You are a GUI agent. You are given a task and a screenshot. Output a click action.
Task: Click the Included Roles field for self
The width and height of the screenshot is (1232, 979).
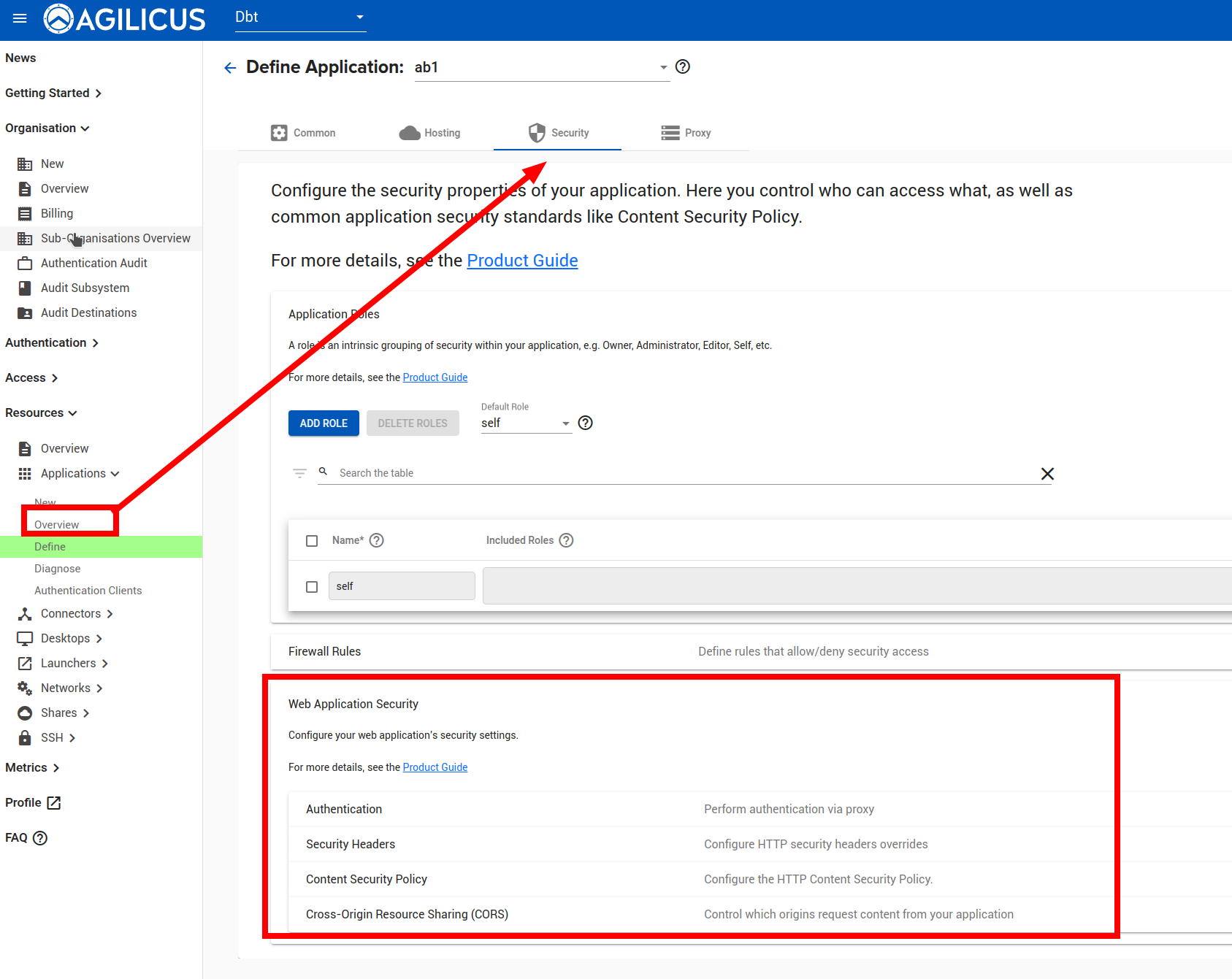pos(857,586)
